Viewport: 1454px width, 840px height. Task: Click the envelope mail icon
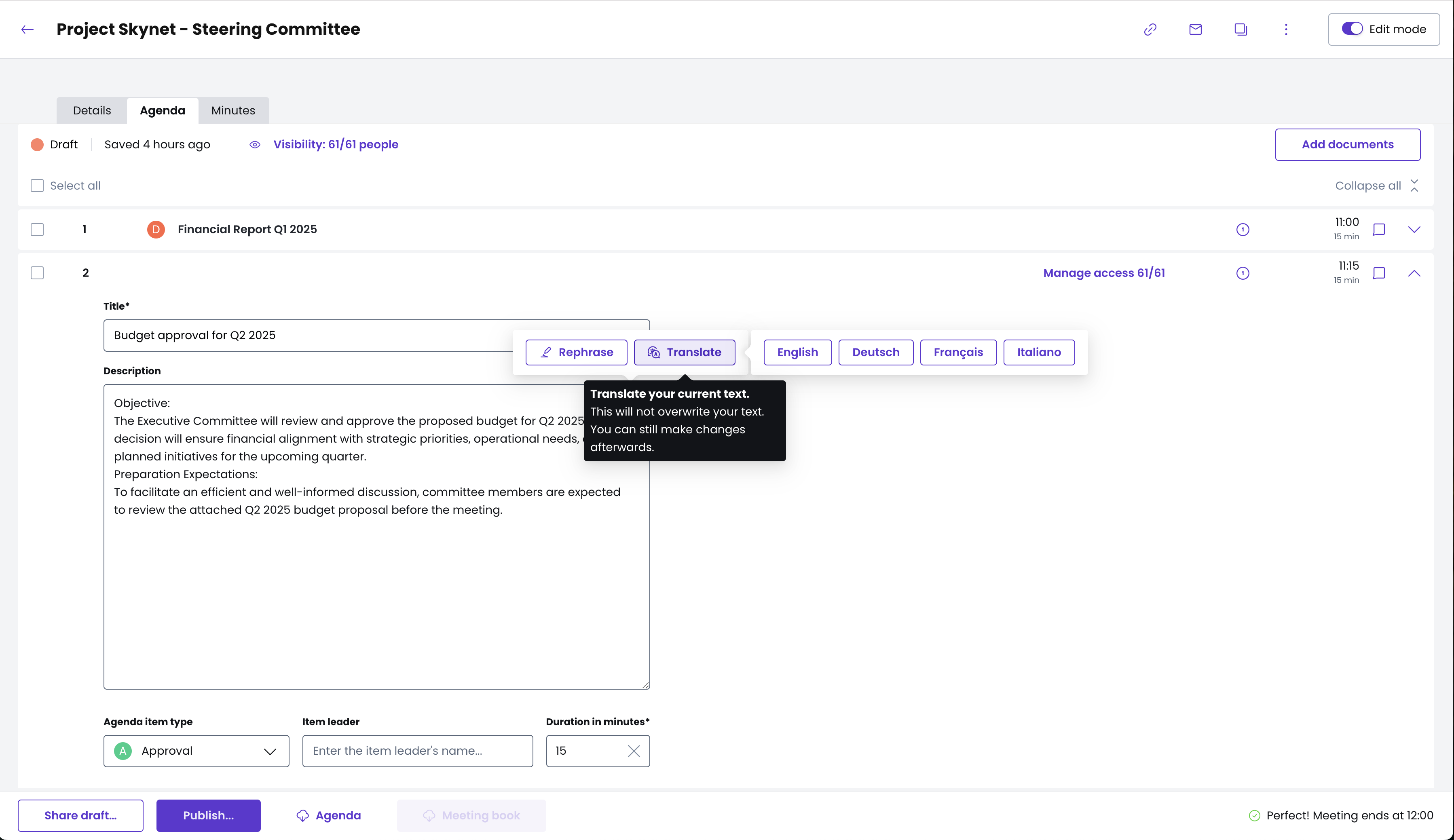pyautogui.click(x=1196, y=30)
